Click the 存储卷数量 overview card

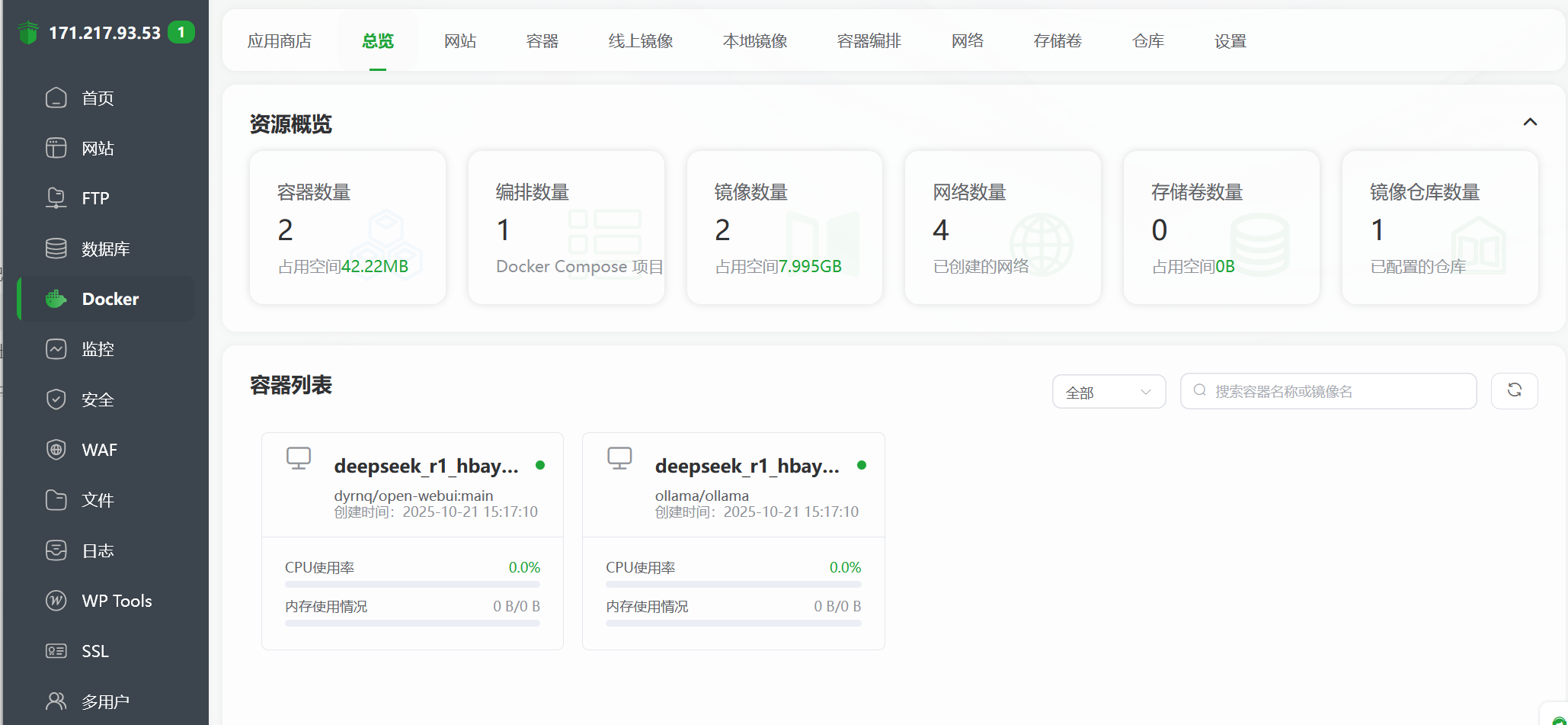(1221, 227)
